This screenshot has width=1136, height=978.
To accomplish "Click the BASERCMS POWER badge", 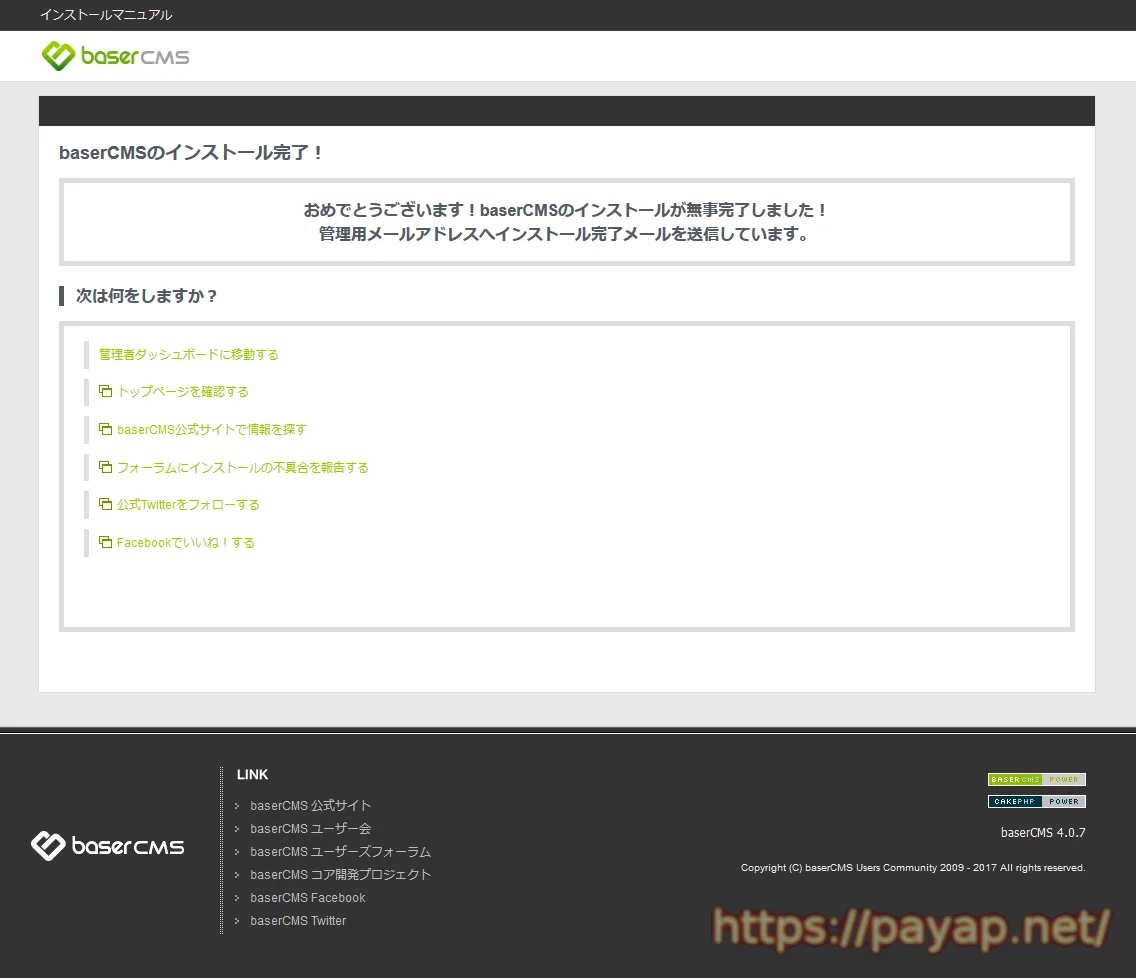I will pyautogui.click(x=1037, y=780).
